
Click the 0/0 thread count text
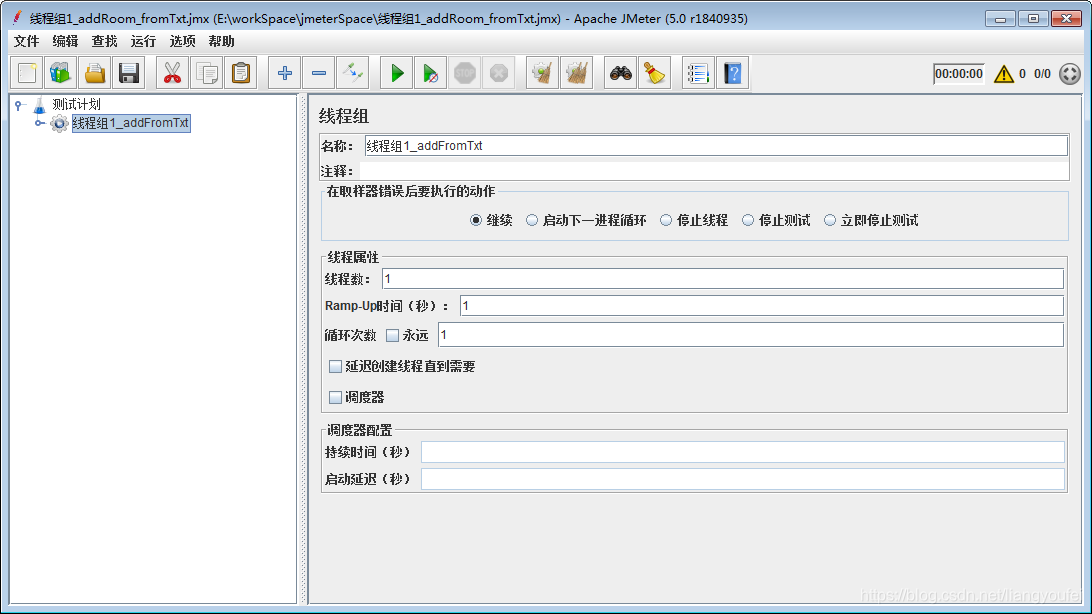point(1042,74)
